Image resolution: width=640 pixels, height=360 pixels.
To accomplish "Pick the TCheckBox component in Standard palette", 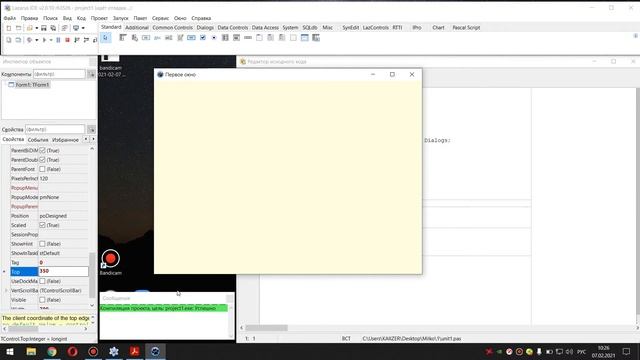I will tap(202, 38).
